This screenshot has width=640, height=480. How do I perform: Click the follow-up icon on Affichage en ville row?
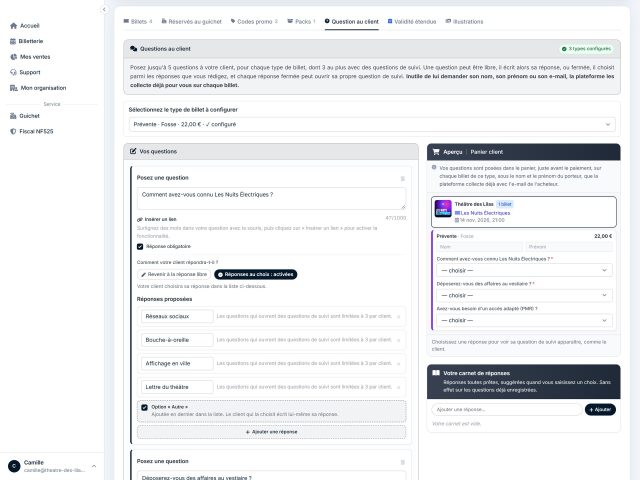[x=399, y=363]
